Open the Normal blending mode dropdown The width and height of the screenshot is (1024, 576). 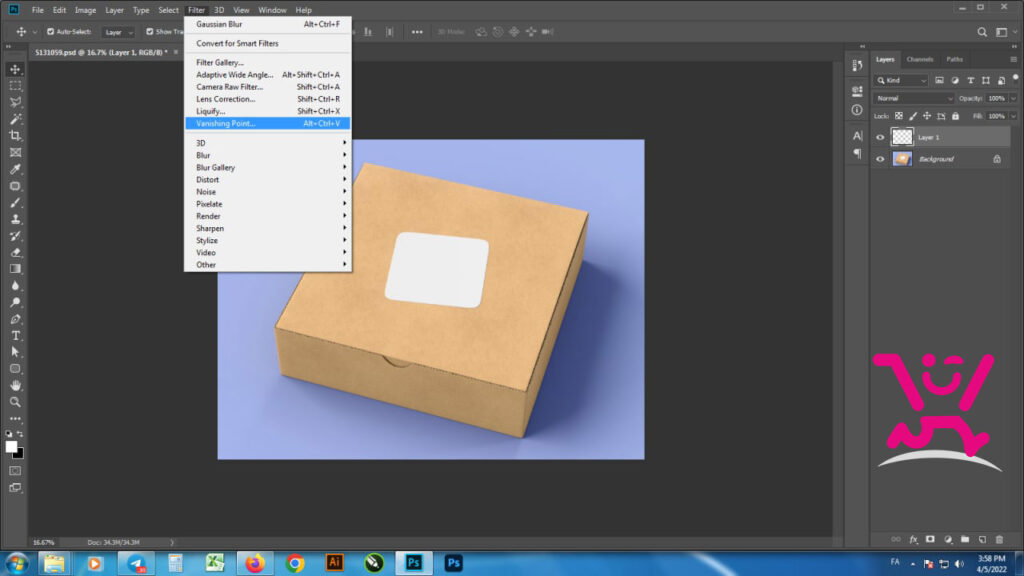click(914, 98)
